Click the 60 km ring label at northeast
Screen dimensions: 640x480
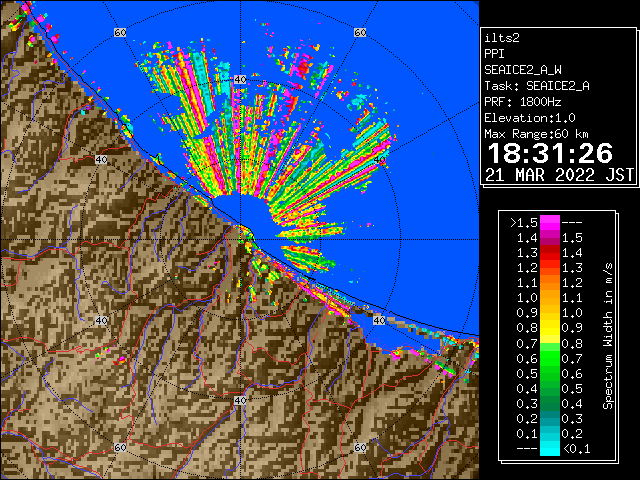click(x=360, y=32)
